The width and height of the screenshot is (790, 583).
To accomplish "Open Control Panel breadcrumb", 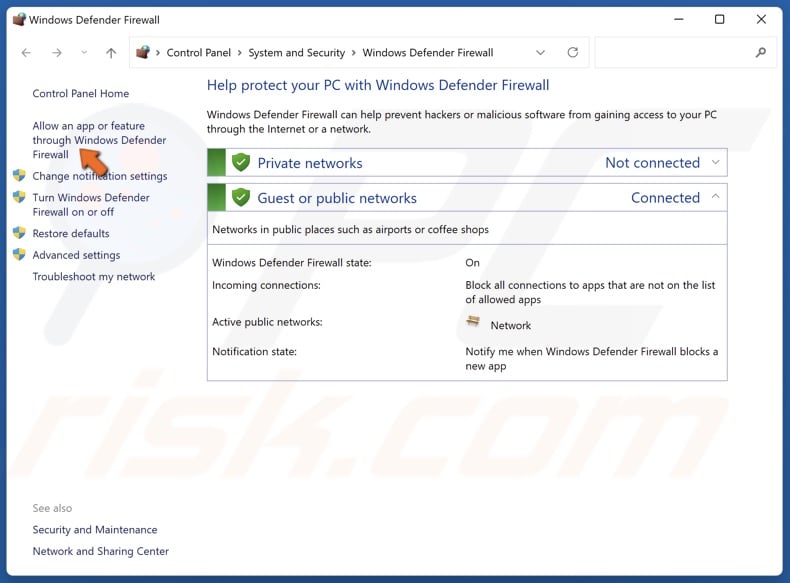I will tap(199, 52).
